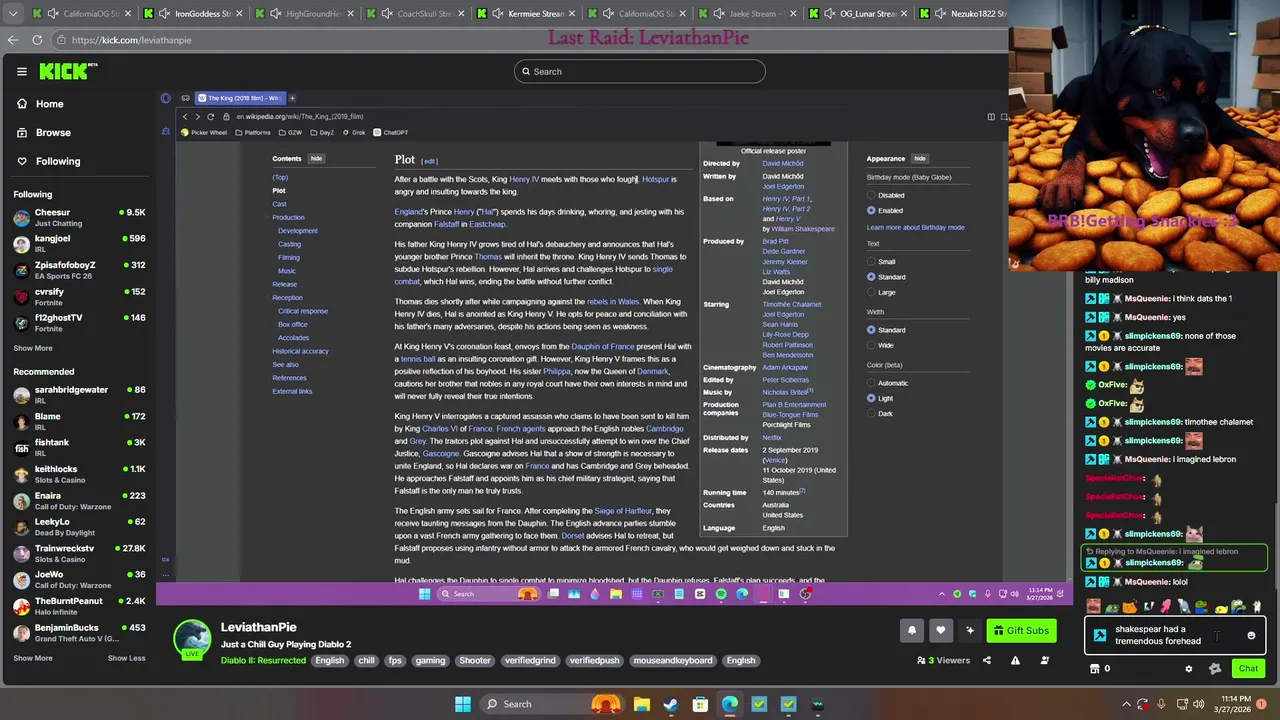Screen dimensions: 1280x720
Task: Select Wide width radio in streamed Wikipedia
Action: [x=871, y=345]
